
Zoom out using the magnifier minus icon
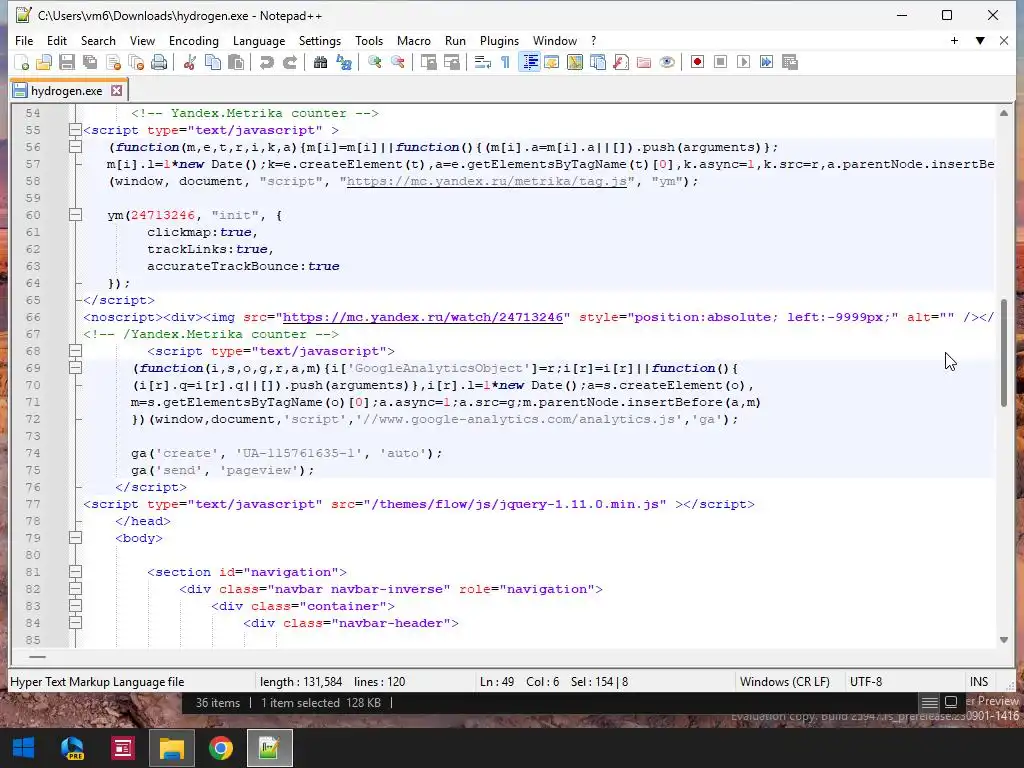click(x=397, y=62)
